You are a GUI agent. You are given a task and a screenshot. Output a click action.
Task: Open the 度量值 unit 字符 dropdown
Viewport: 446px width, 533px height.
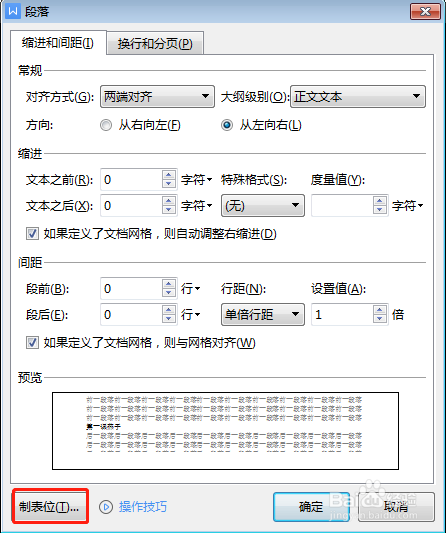408,205
